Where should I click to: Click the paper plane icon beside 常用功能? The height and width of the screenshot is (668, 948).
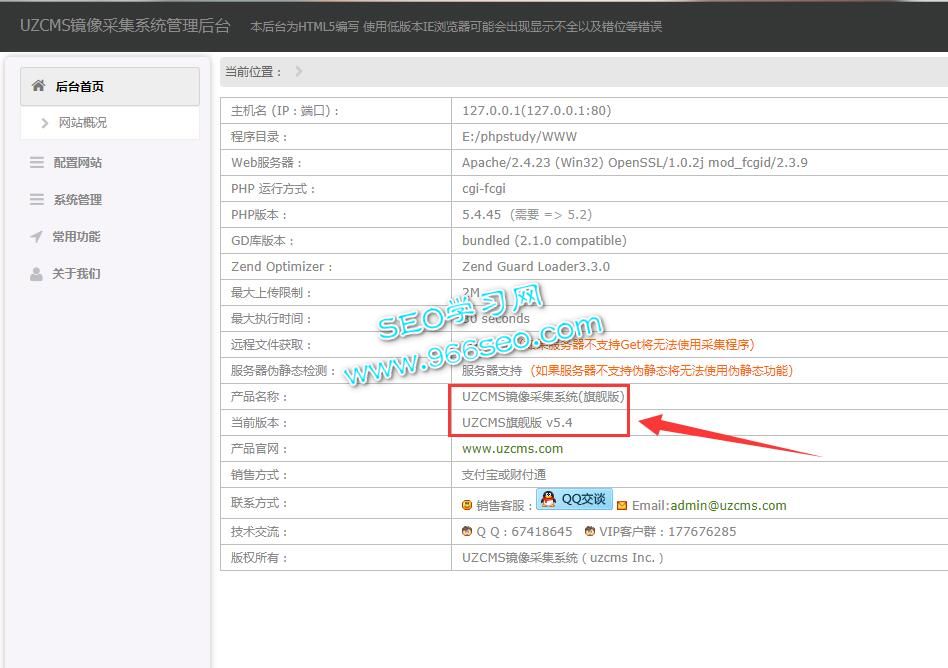pos(36,236)
